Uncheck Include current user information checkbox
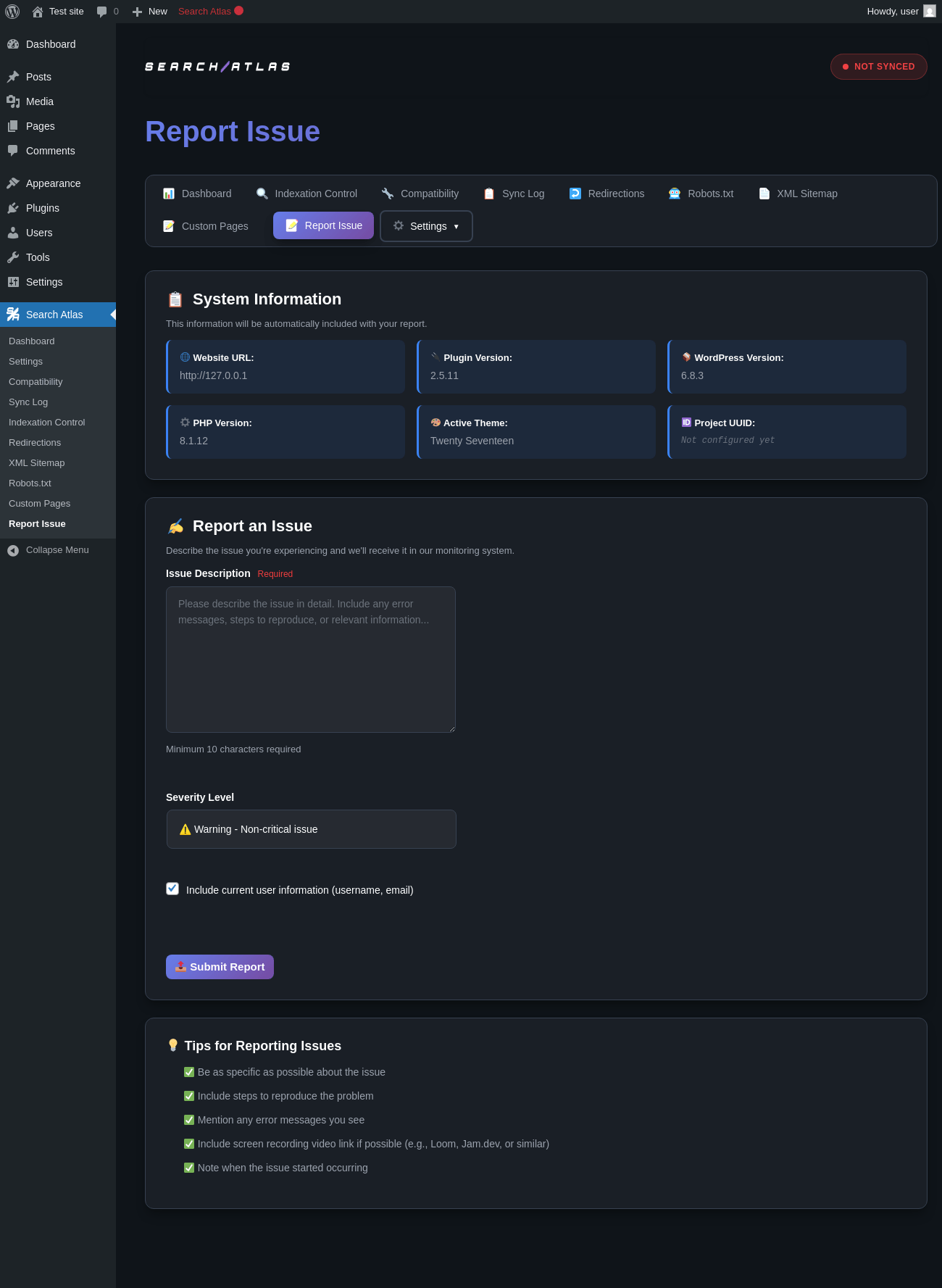Viewport: 942px width, 1288px height. coord(172,889)
